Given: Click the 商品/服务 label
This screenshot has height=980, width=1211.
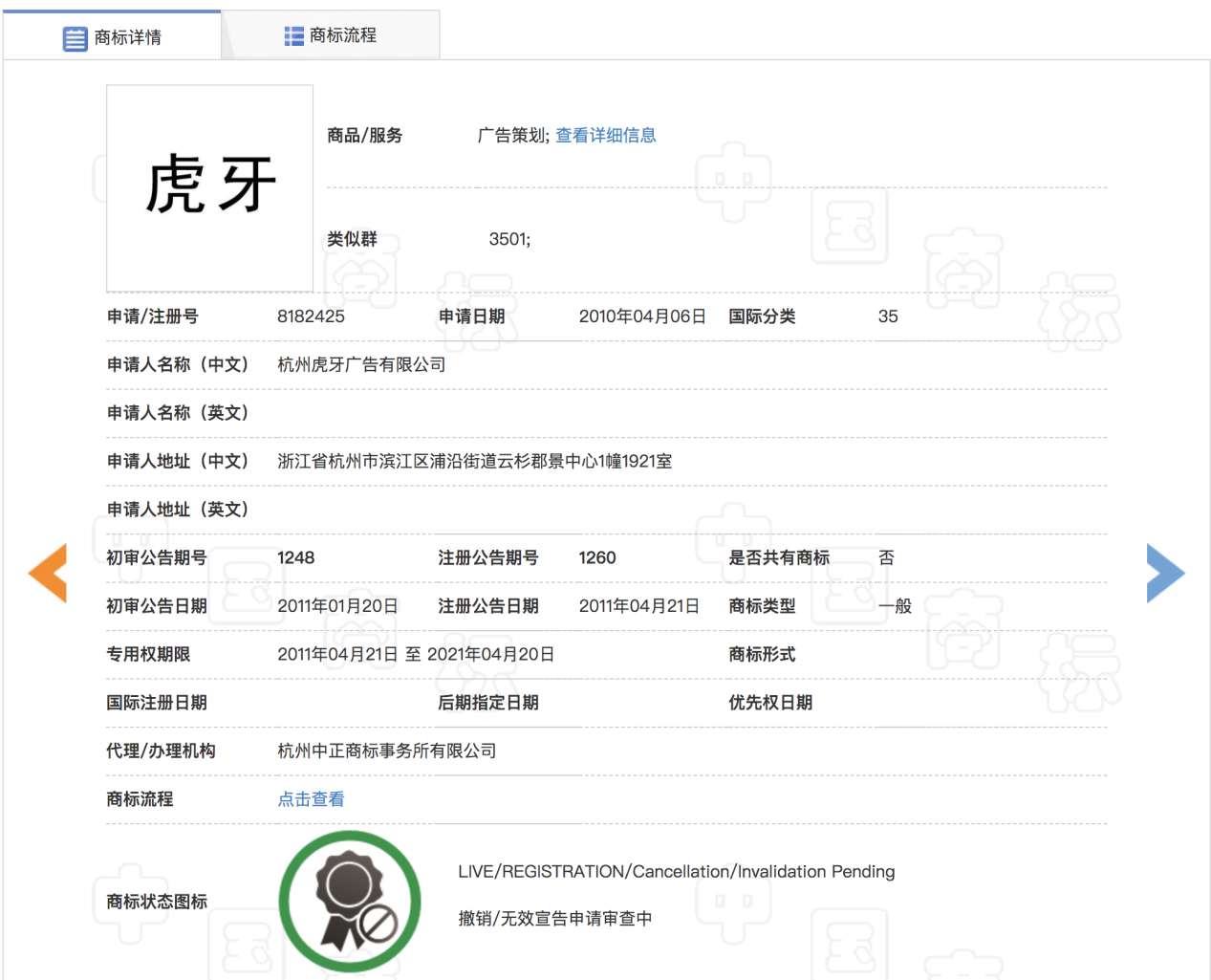Looking at the screenshot, I should 364,135.
